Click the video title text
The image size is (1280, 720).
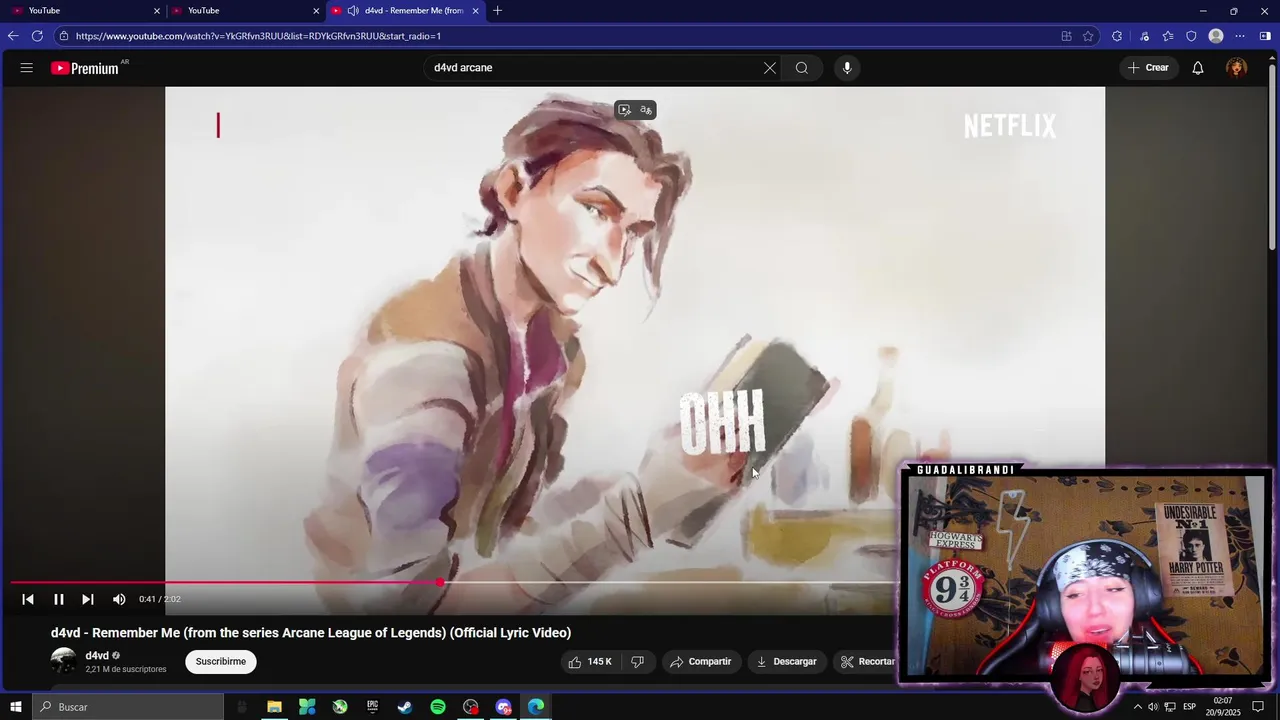point(311,633)
